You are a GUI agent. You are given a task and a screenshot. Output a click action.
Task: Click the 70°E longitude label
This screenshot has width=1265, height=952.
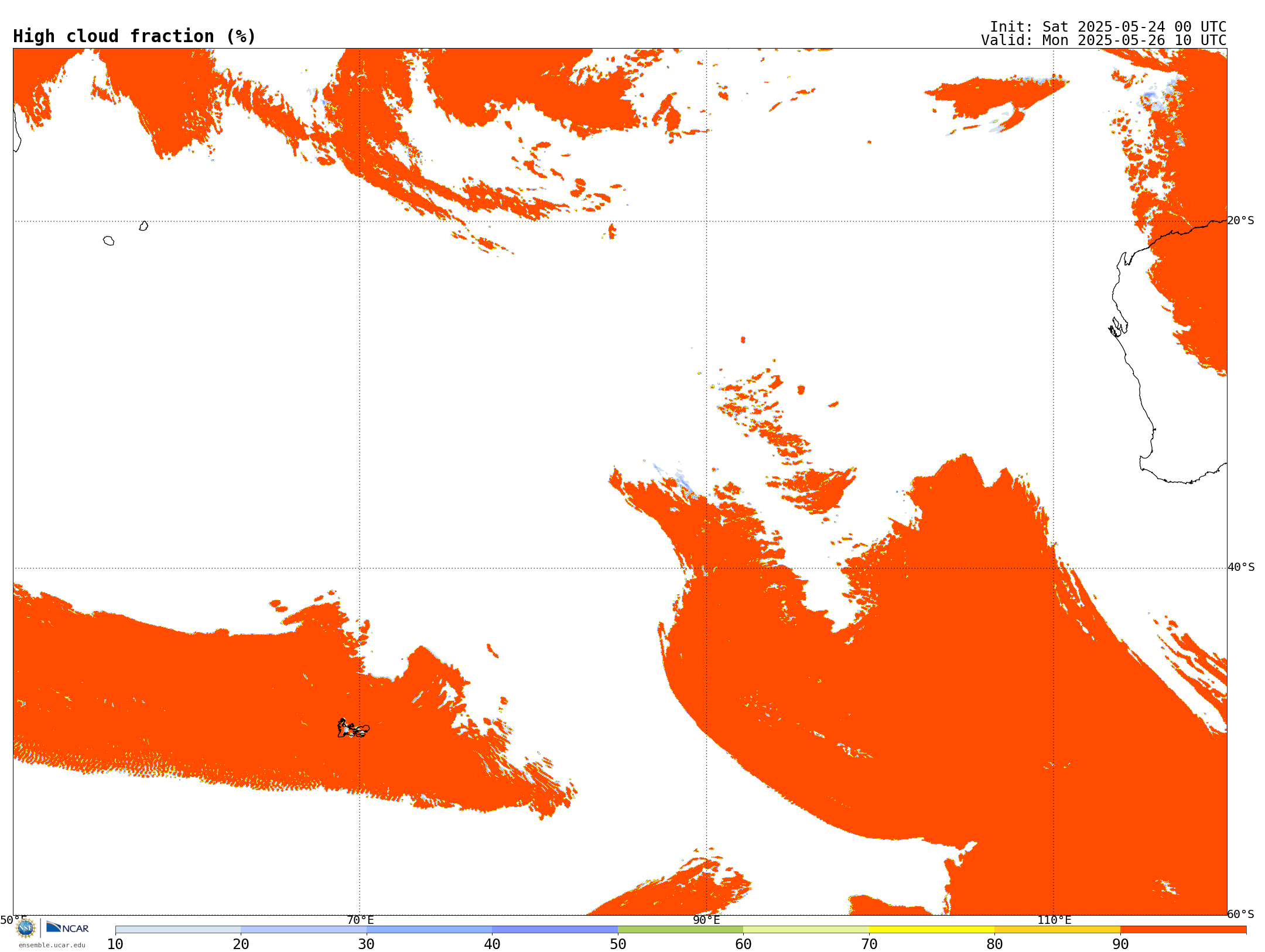(x=360, y=920)
